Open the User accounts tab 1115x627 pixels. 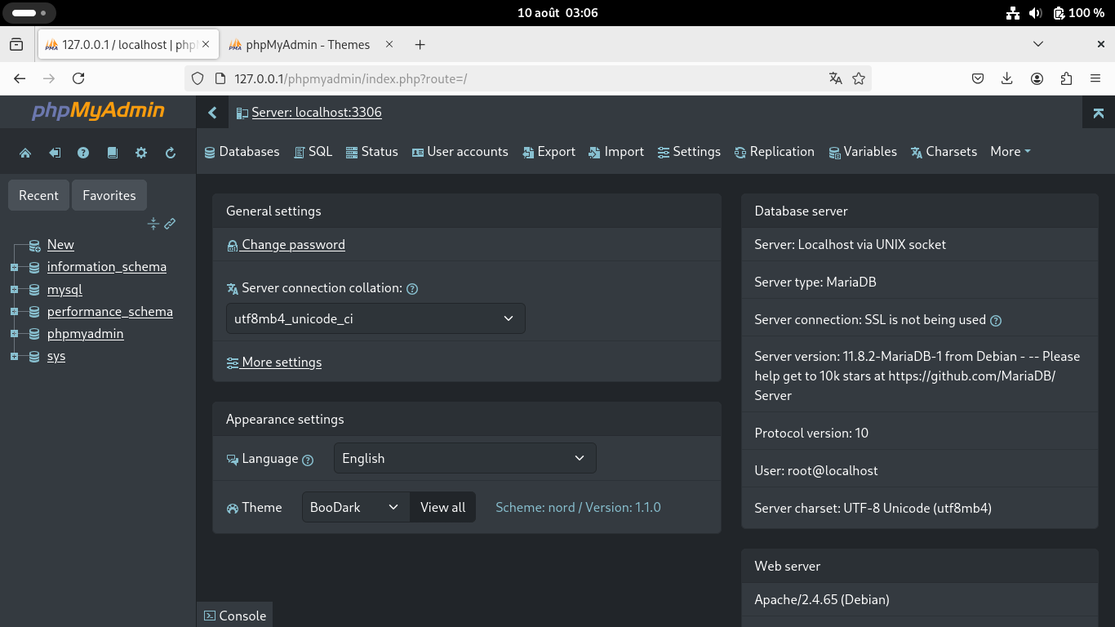coord(460,151)
